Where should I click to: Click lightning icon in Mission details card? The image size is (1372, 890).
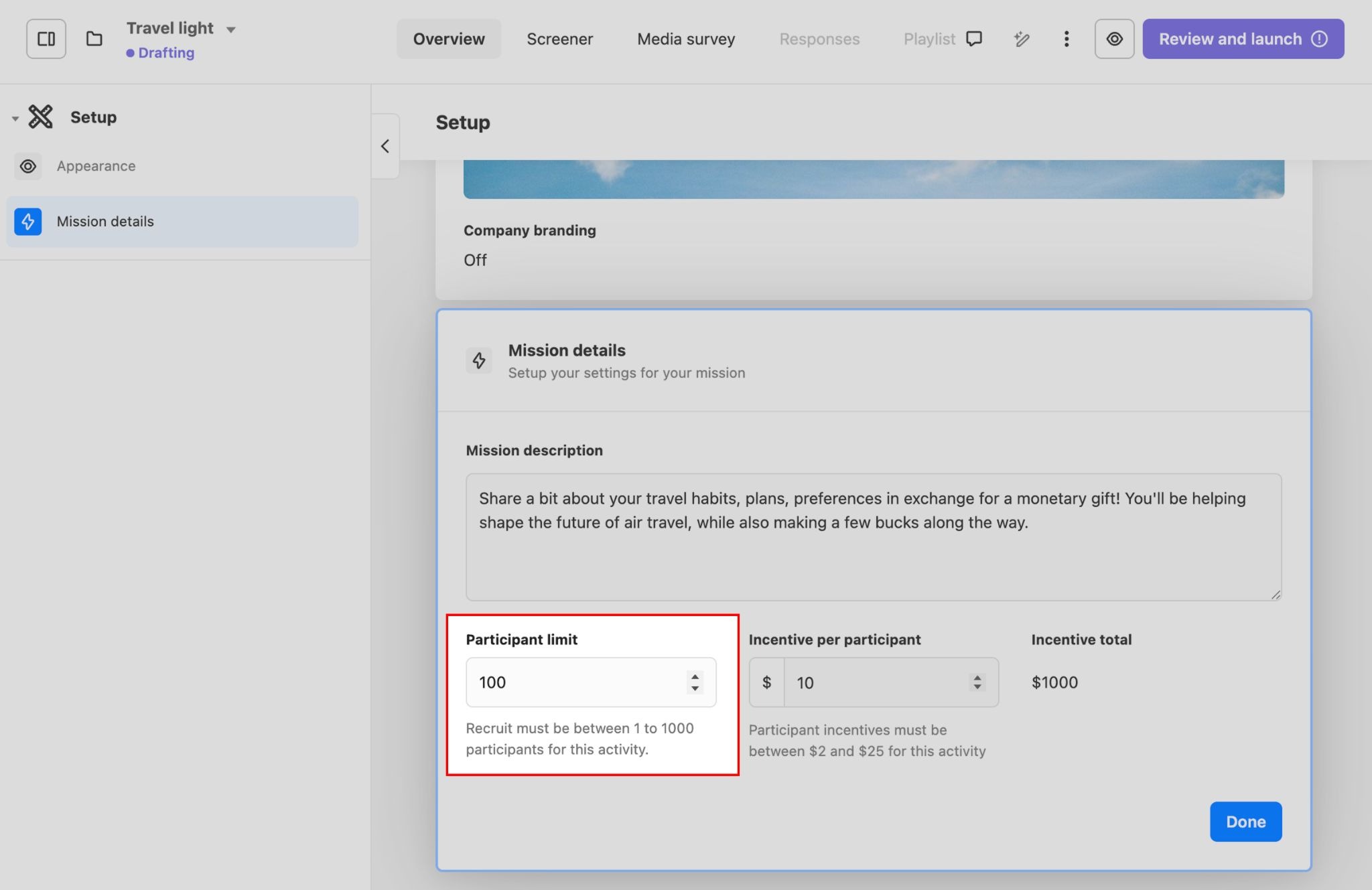pyautogui.click(x=479, y=361)
